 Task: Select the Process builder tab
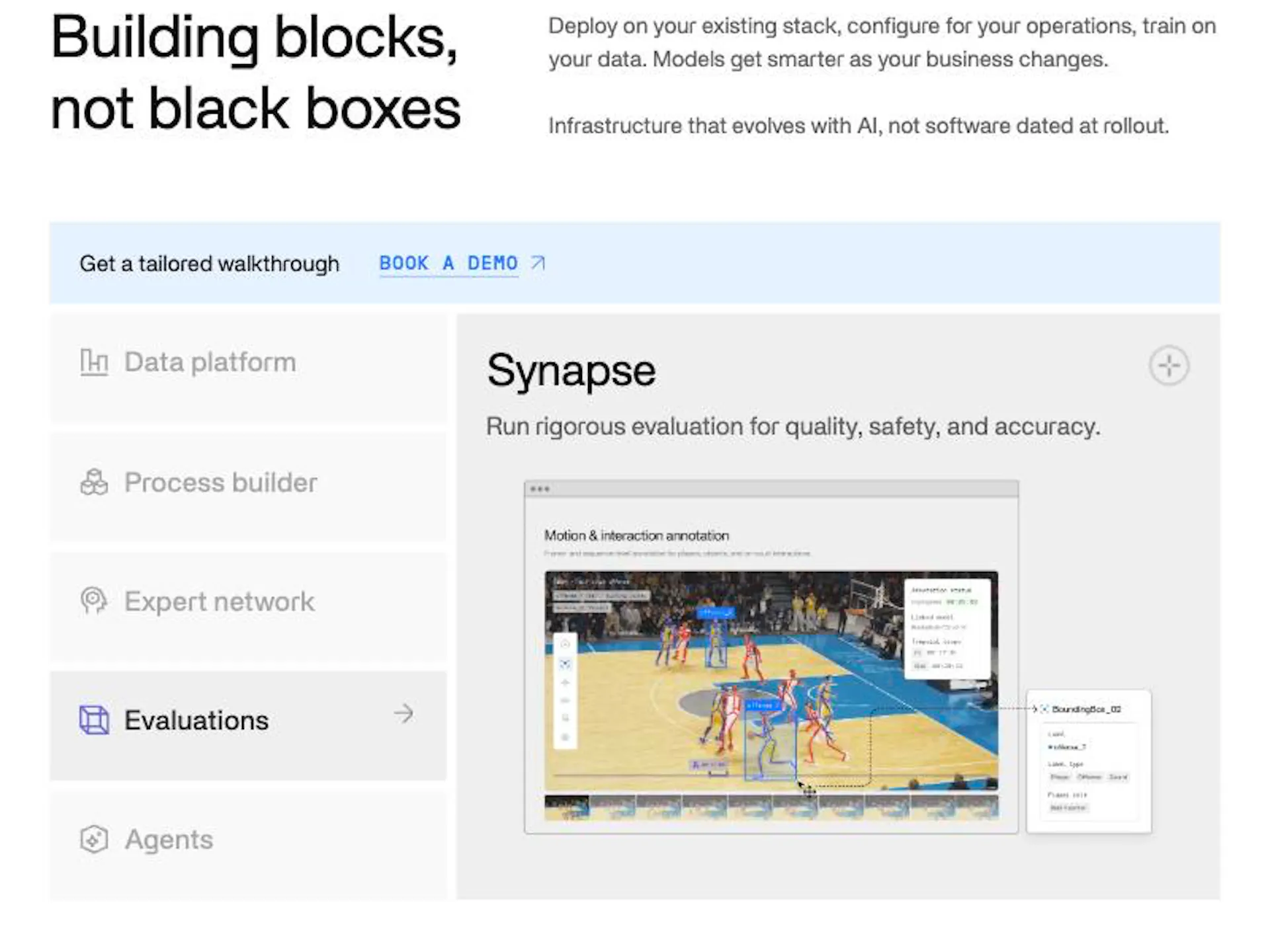pos(248,487)
